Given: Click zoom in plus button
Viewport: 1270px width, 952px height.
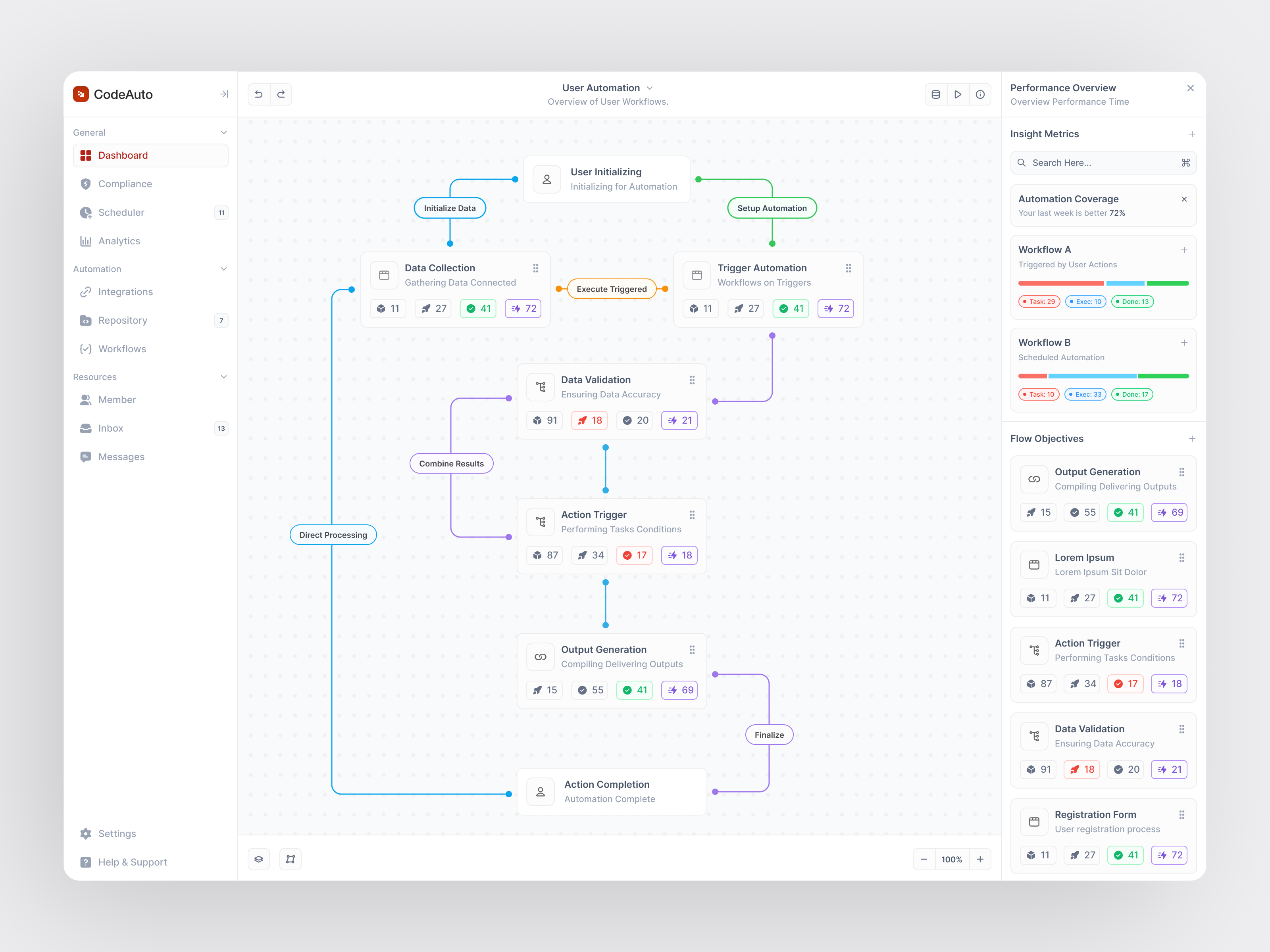Looking at the screenshot, I should click(980, 859).
